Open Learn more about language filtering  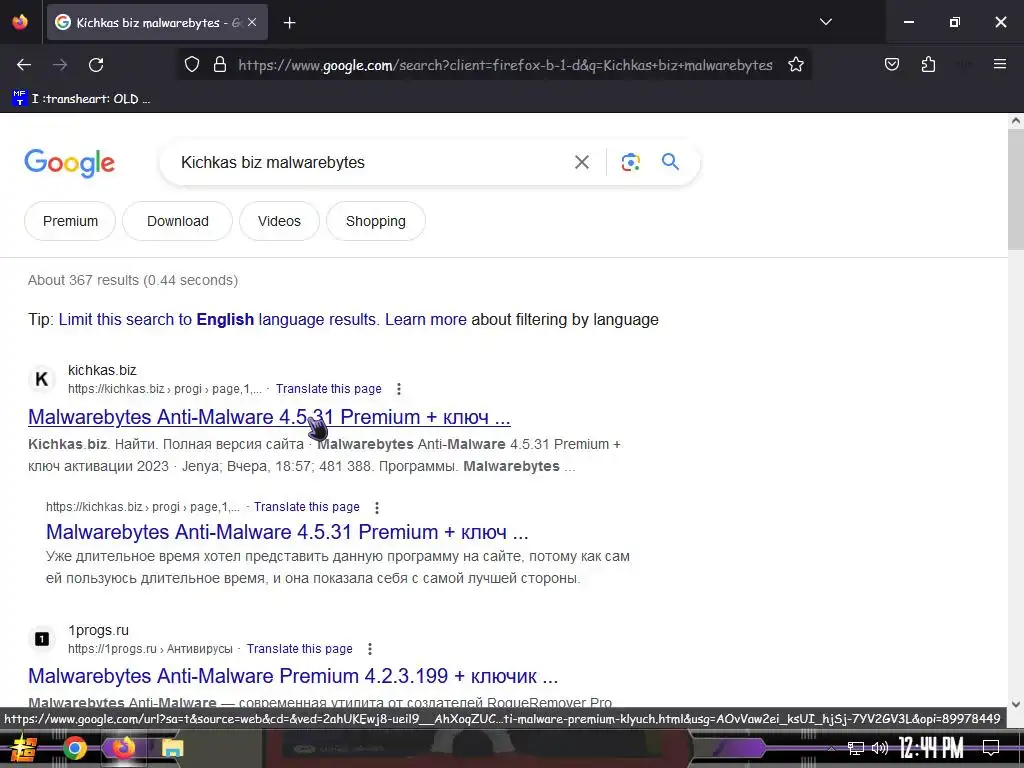(x=426, y=319)
